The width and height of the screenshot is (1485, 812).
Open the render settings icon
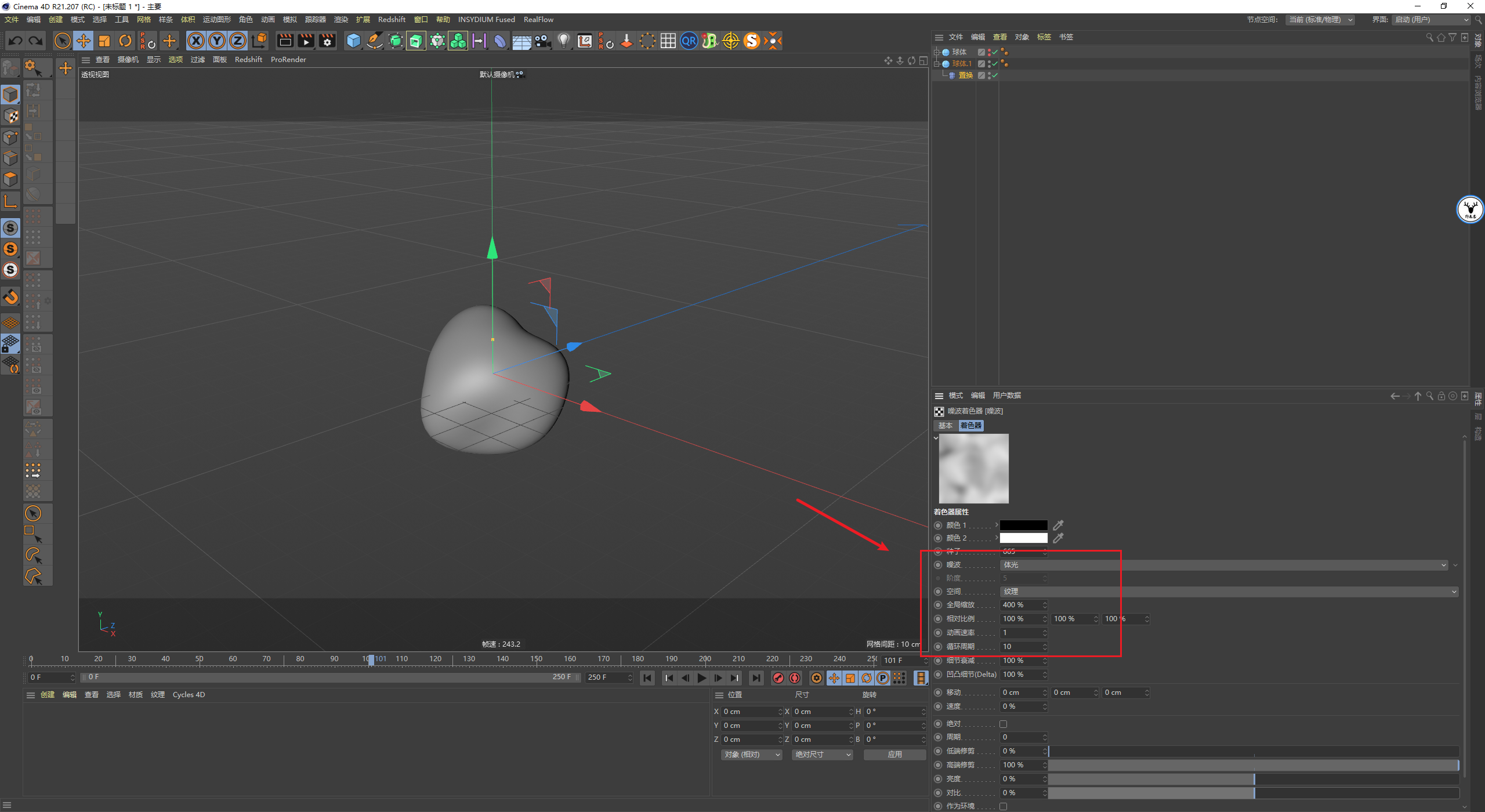click(327, 41)
